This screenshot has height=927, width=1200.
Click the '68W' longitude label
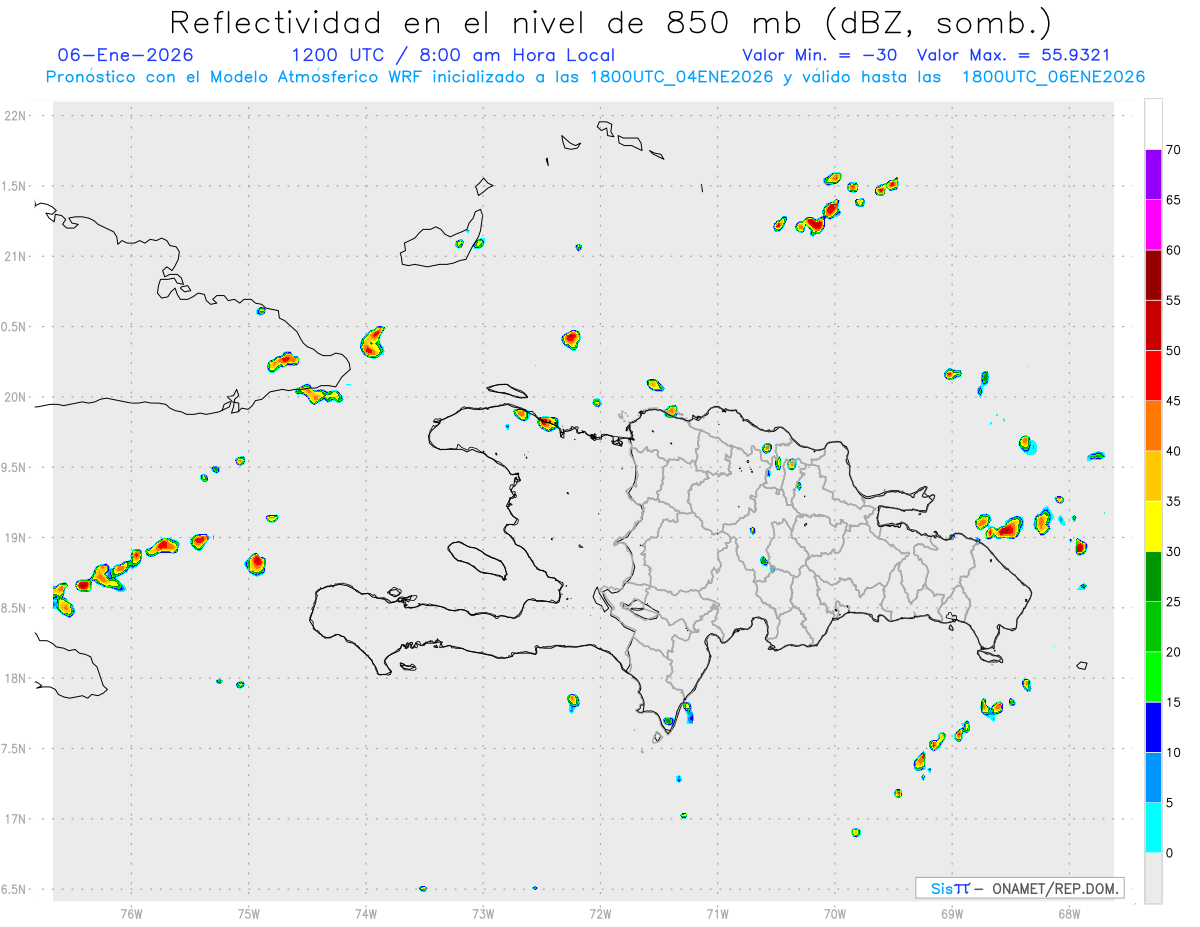[1069, 913]
